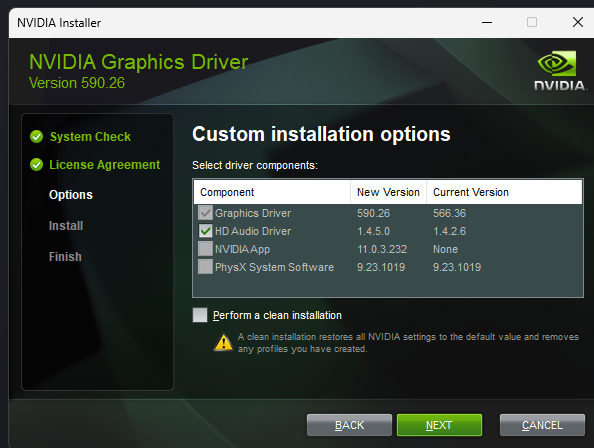594x448 pixels.
Task: Click the NVIDIA logo icon
Action: [560, 71]
